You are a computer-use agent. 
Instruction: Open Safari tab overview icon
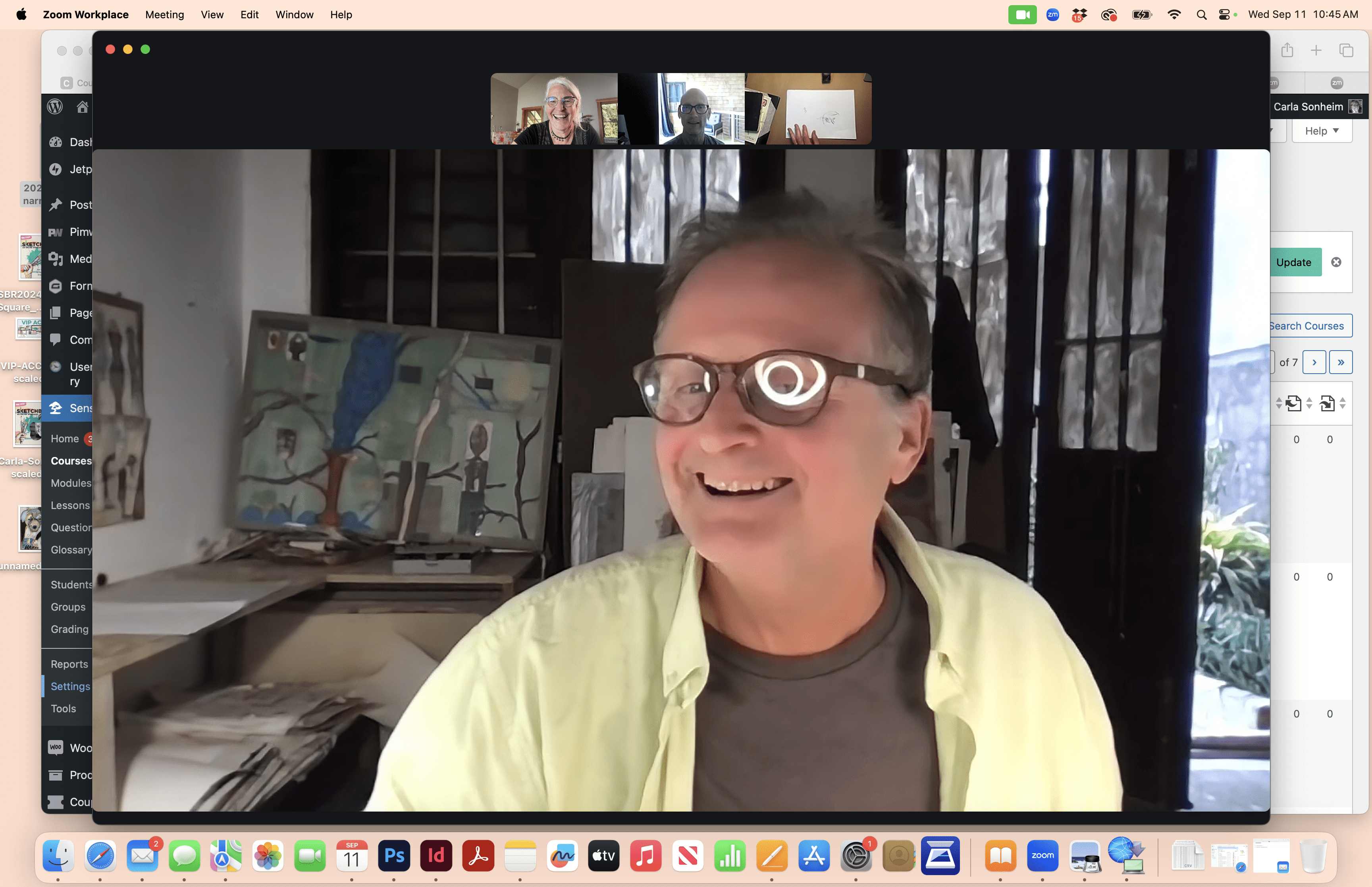1346,51
